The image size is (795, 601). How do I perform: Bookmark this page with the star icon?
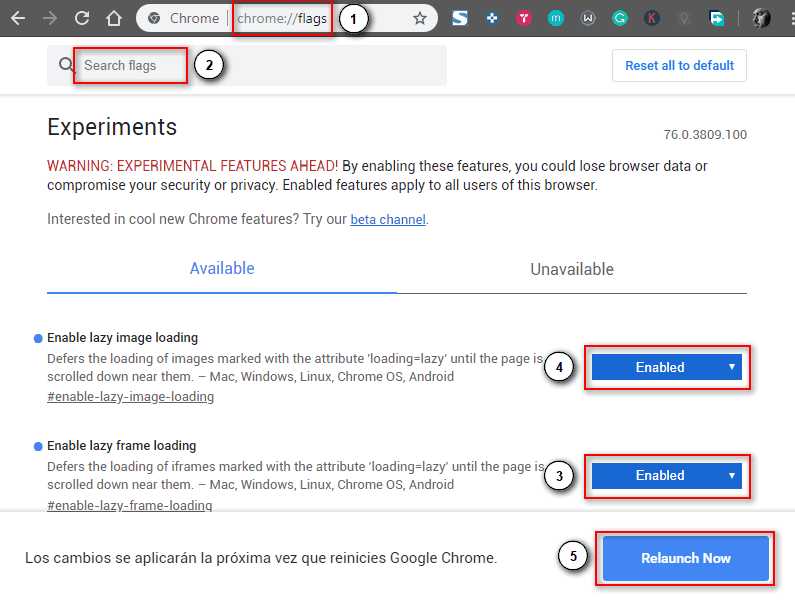point(420,19)
